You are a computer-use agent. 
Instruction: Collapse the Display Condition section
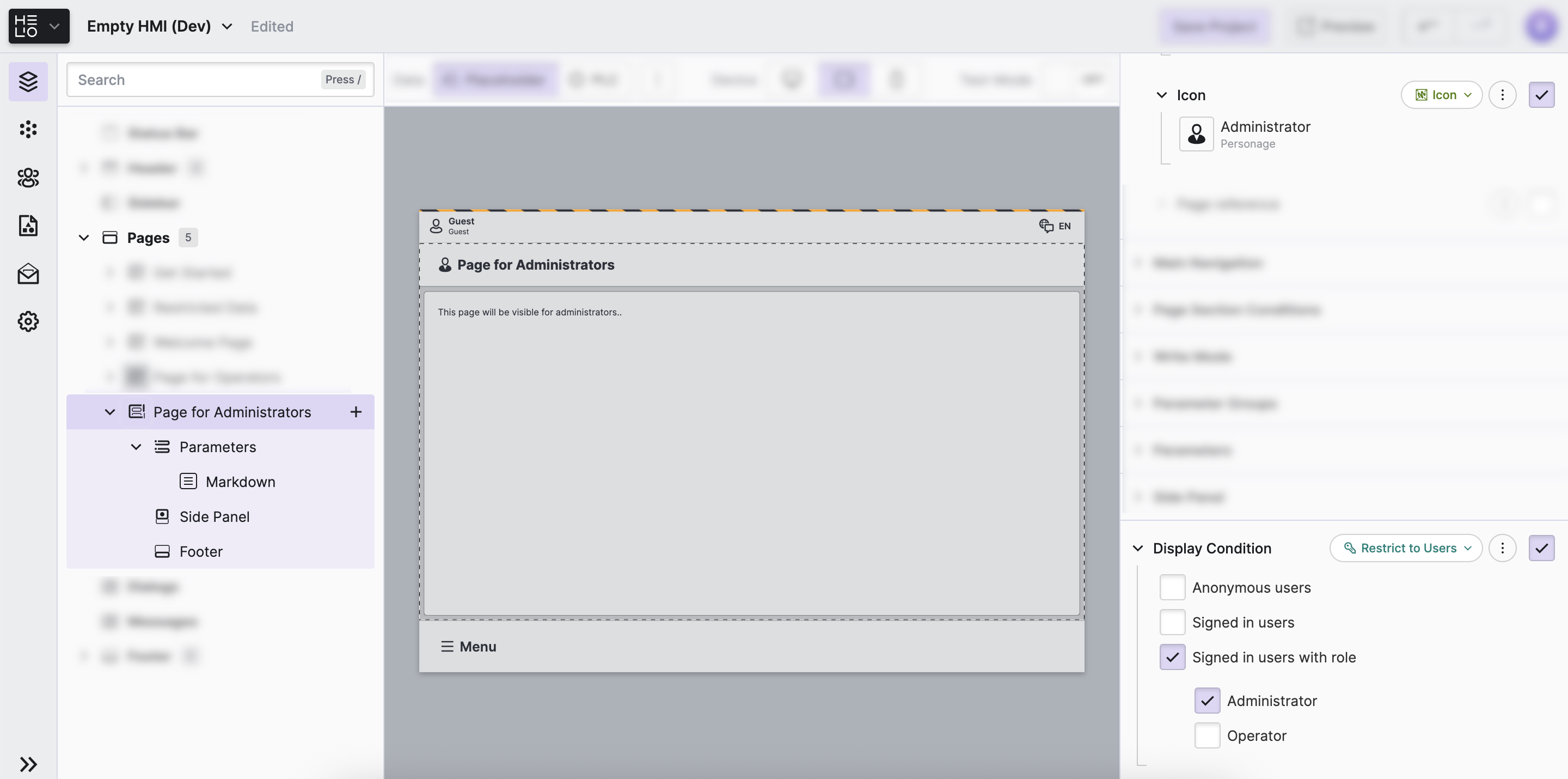tap(1138, 548)
